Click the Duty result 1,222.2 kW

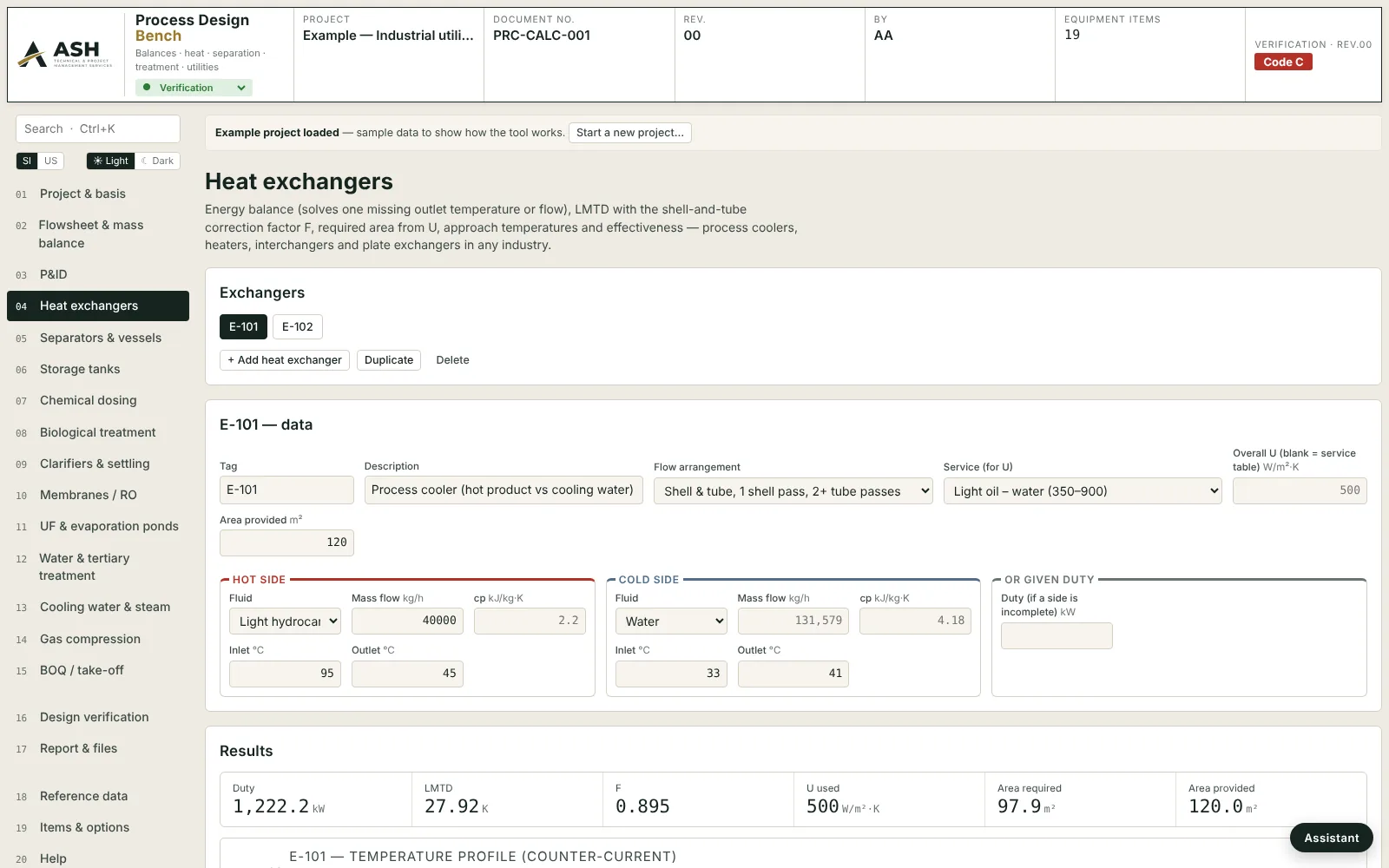click(x=279, y=806)
